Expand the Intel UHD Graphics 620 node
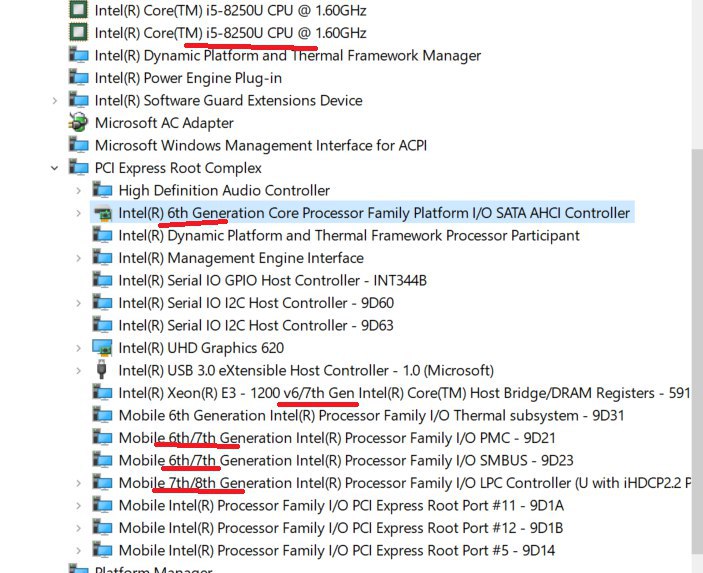This screenshot has height=573, width=703. click(78, 348)
